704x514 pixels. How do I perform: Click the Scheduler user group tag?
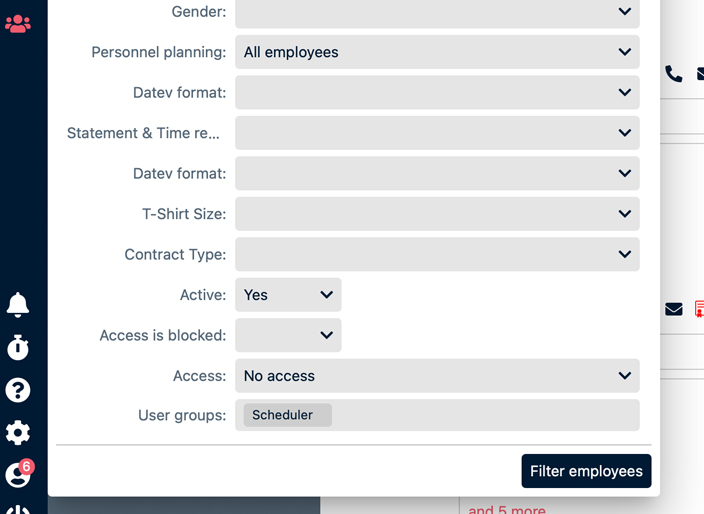click(283, 415)
